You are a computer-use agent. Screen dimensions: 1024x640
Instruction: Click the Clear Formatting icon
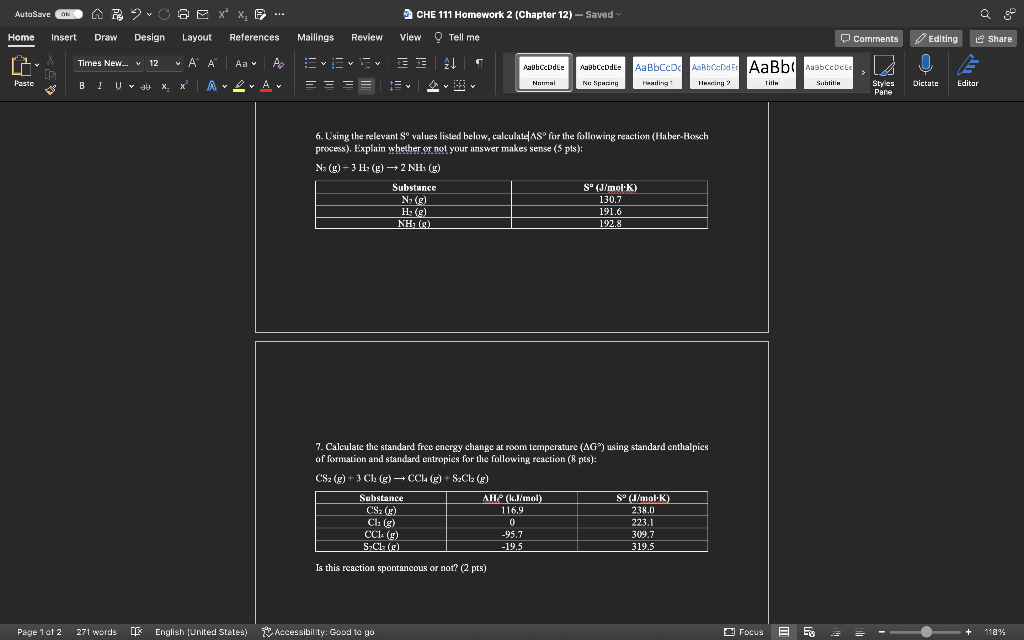click(x=278, y=63)
